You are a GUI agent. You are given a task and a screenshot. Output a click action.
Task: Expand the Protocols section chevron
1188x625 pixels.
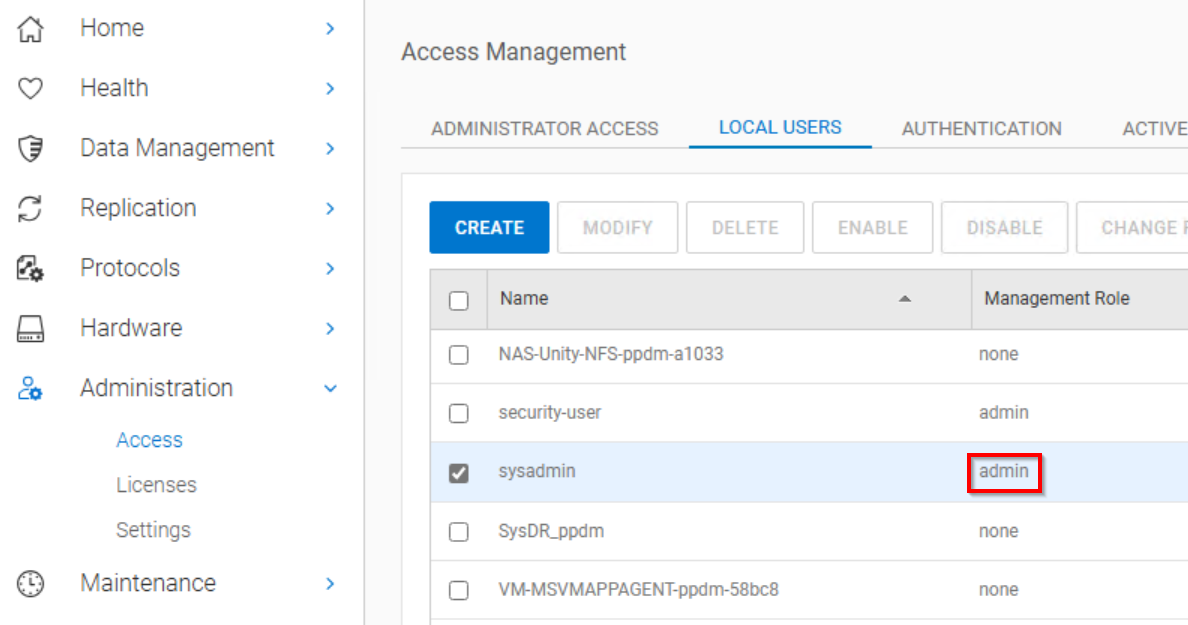[330, 268]
